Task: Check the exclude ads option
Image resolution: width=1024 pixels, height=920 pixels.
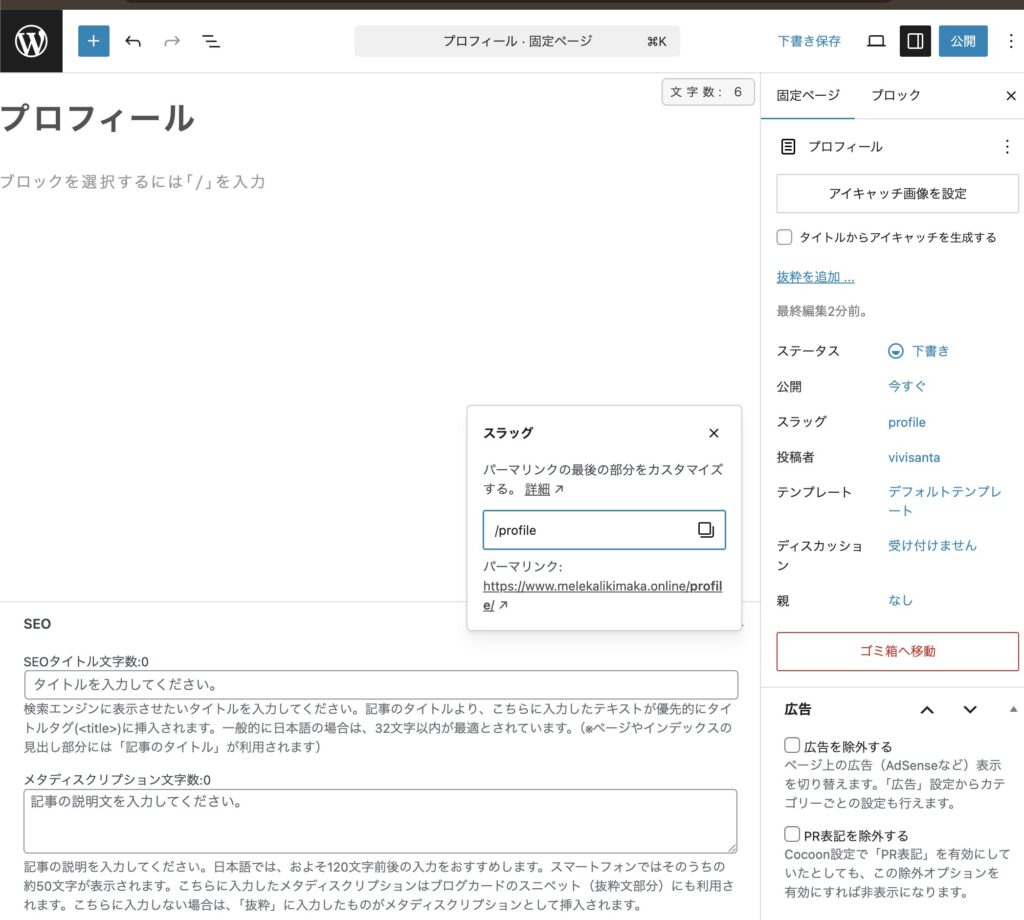Action: pyautogui.click(x=792, y=746)
